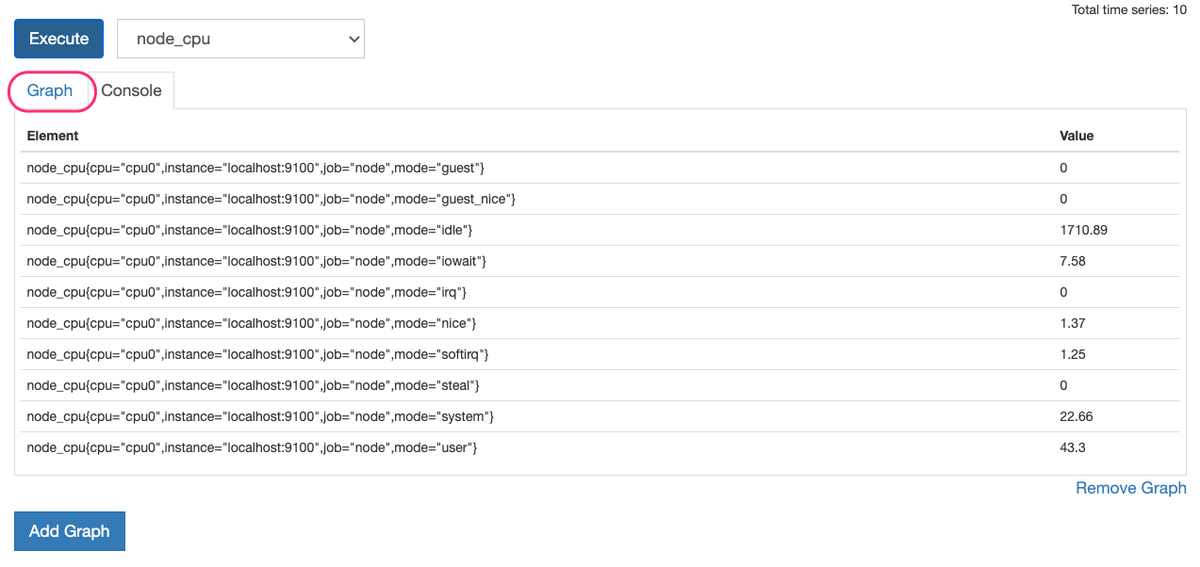Image resolution: width=1200 pixels, height=567 pixels.
Task: Click the Execute button
Action: [59, 39]
